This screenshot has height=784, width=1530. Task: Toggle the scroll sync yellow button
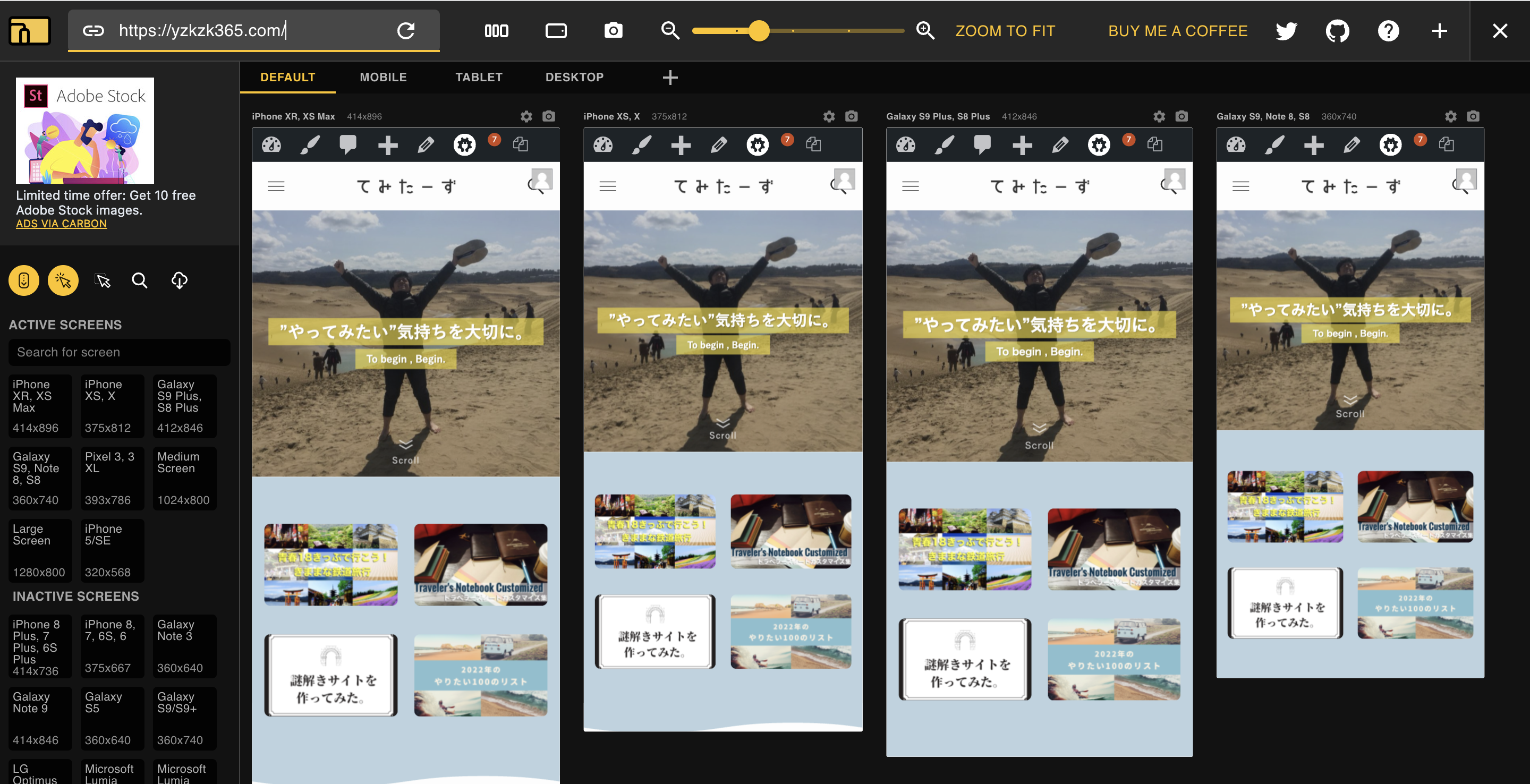click(x=24, y=280)
